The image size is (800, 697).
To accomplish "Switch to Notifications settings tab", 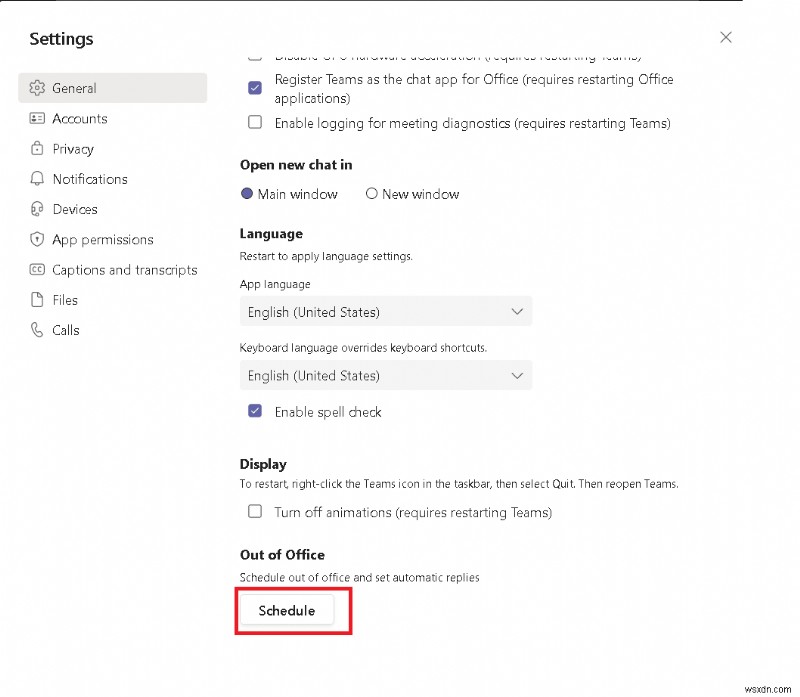I will [90, 179].
